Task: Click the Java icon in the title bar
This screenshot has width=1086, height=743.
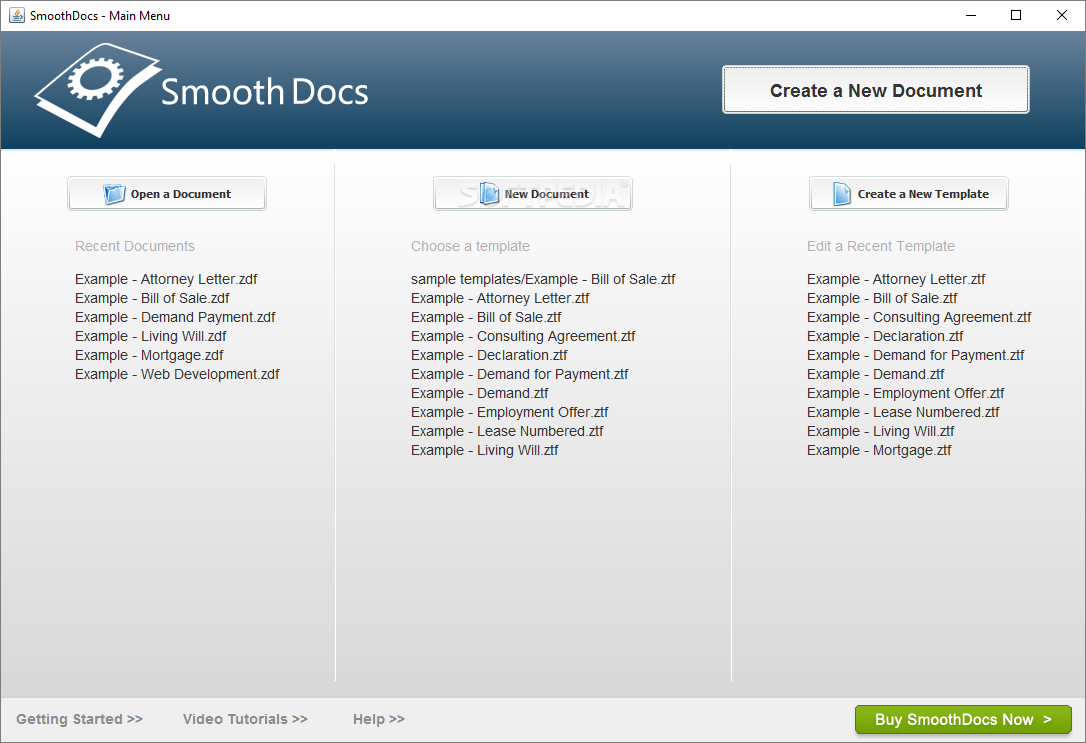Action: (17, 15)
